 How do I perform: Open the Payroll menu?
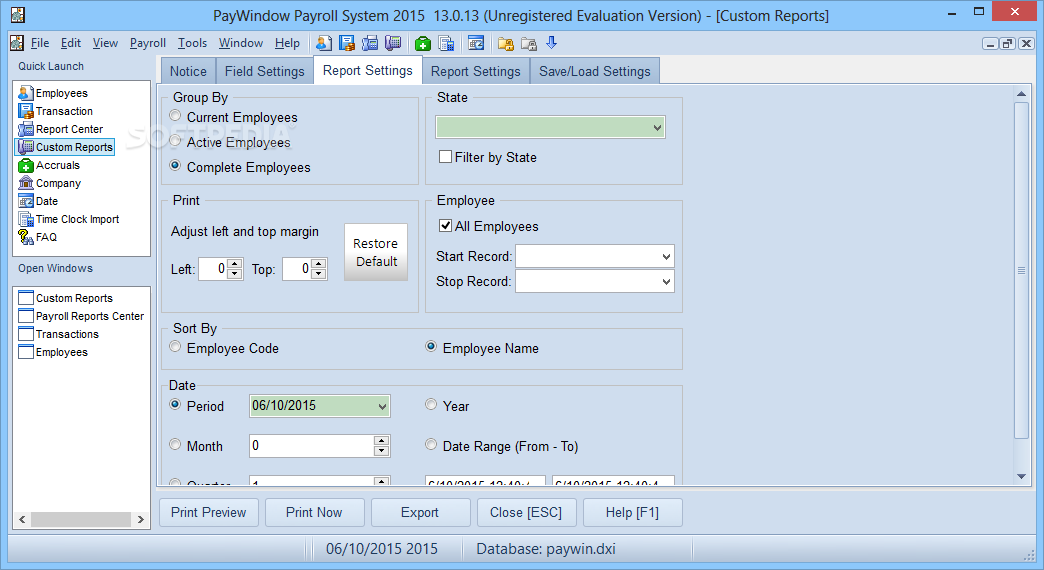(x=148, y=43)
